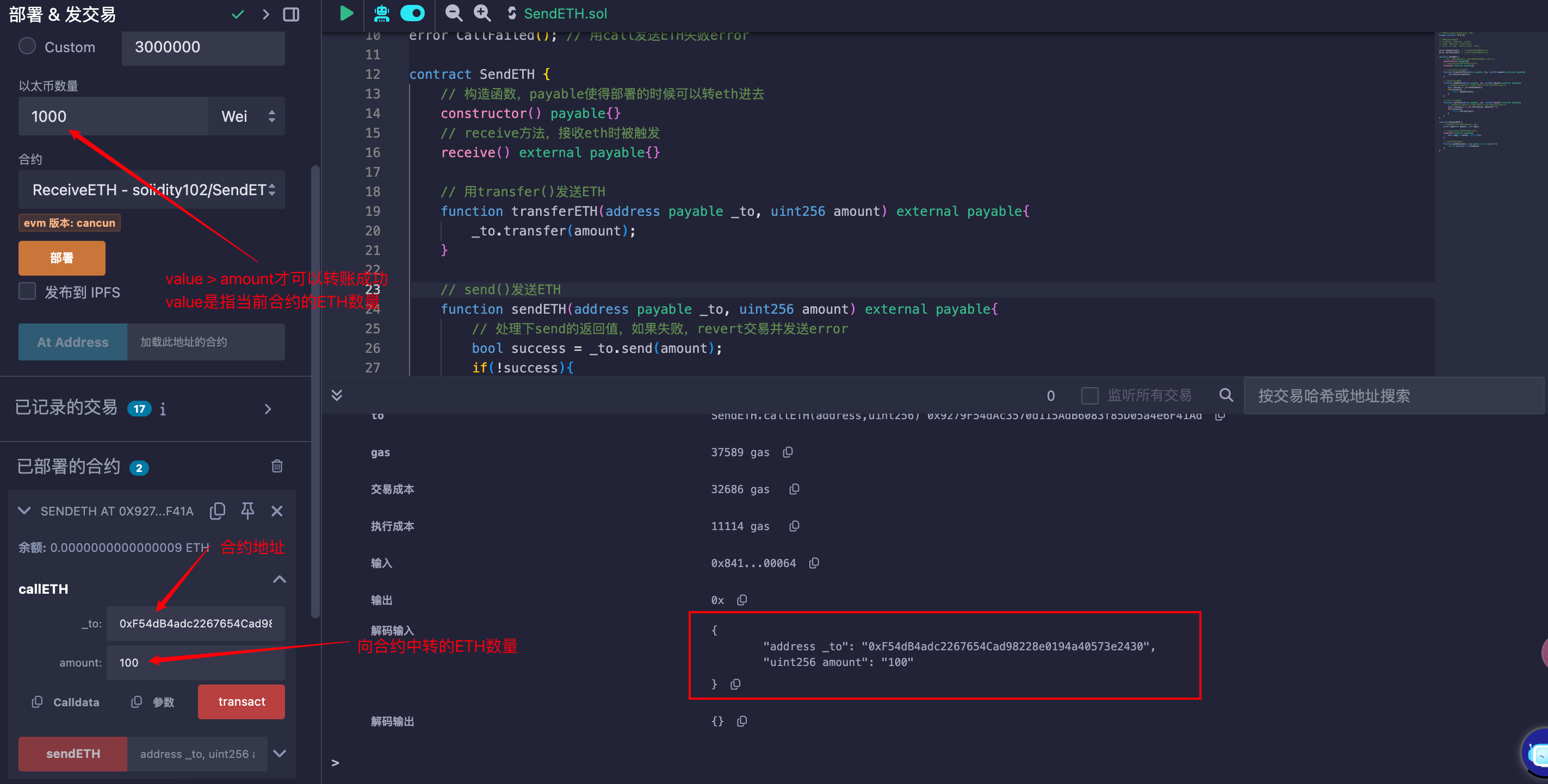Copy the 输入 0x841...00064 value
The height and width of the screenshot is (784, 1548).
click(x=814, y=563)
